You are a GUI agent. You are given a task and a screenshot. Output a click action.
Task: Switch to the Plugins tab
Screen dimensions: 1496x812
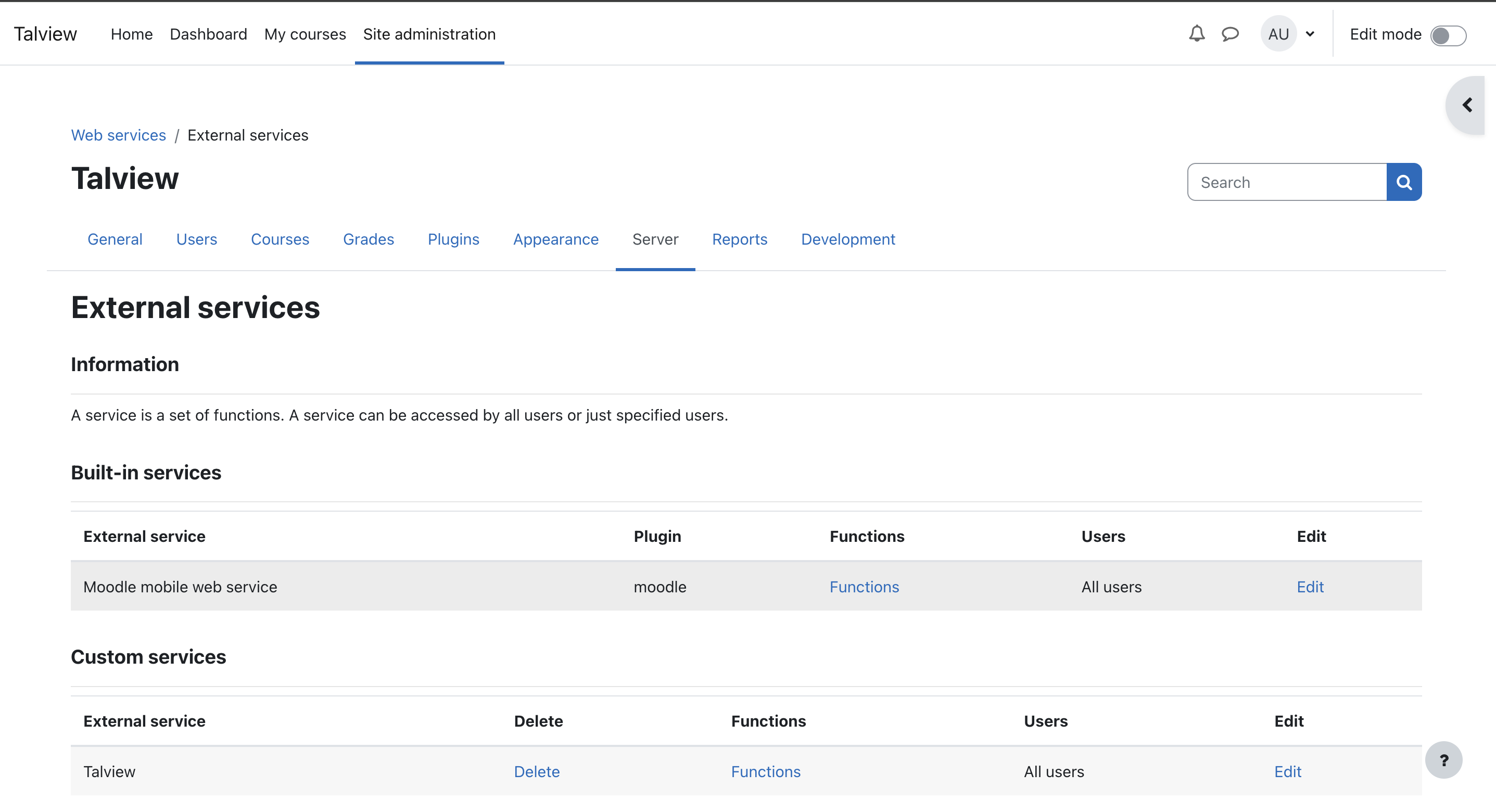point(453,239)
